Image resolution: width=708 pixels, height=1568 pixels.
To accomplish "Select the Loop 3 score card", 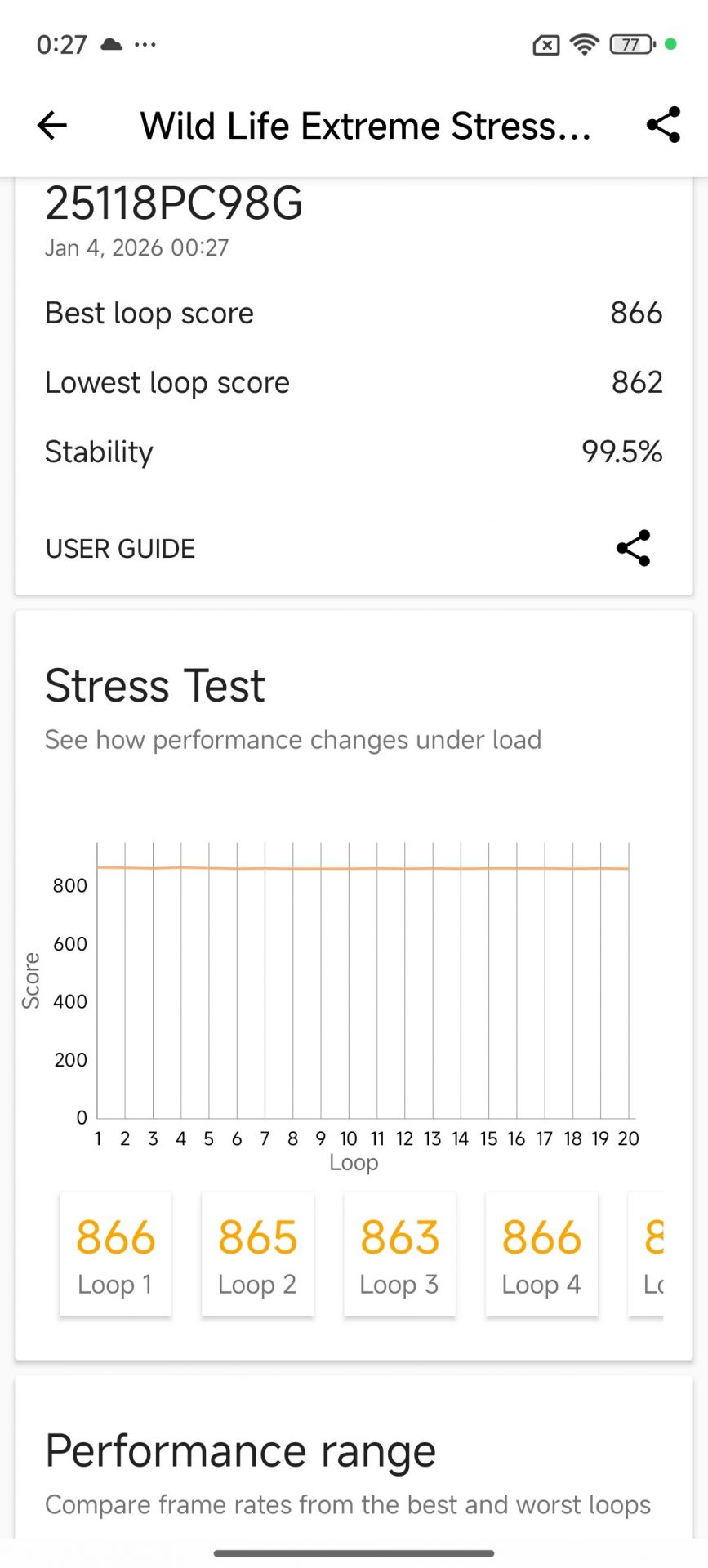I will pyautogui.click(x=399, y=1254).
